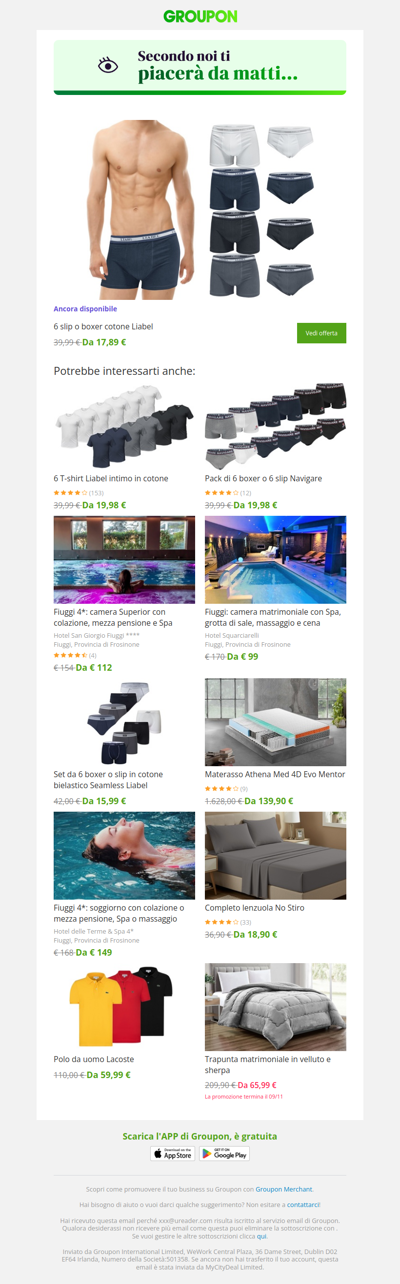Click star rating under Completo lenzuola No Stiro
The height and width of the screenshot is (1284, 400).
[x=221, y=922]
